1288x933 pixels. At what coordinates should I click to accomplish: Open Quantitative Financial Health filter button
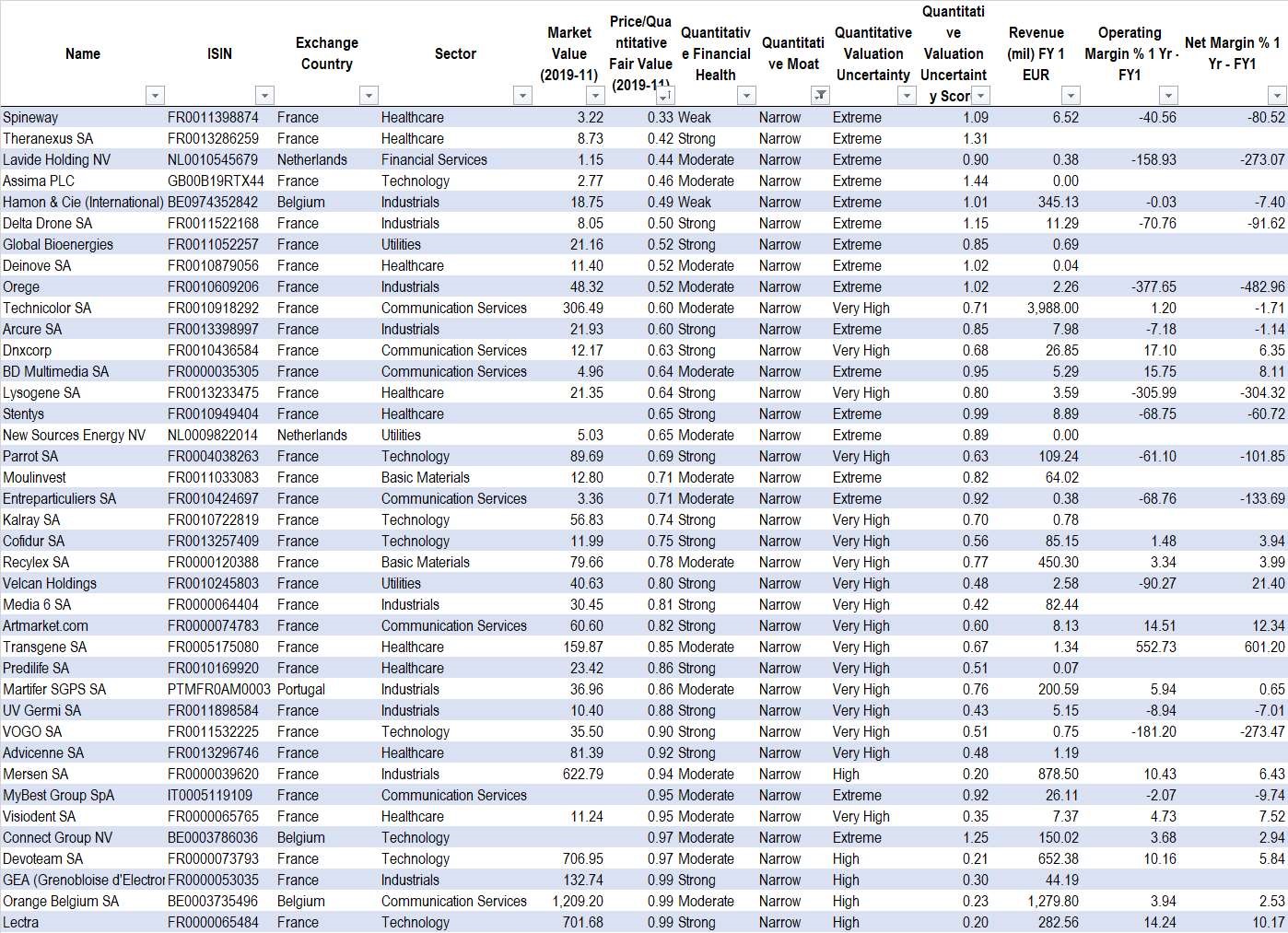[746, 96]
